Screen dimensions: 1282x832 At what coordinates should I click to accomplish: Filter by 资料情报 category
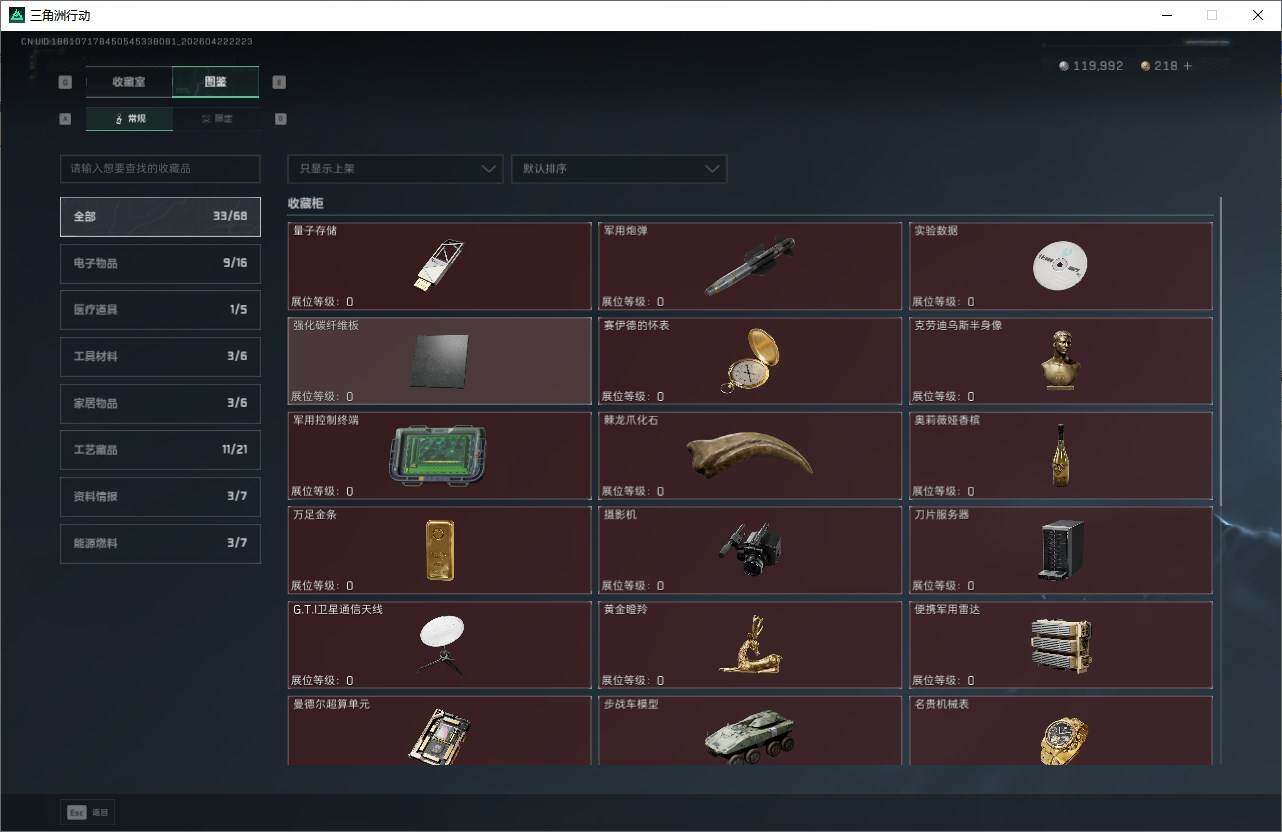[160, 497]
